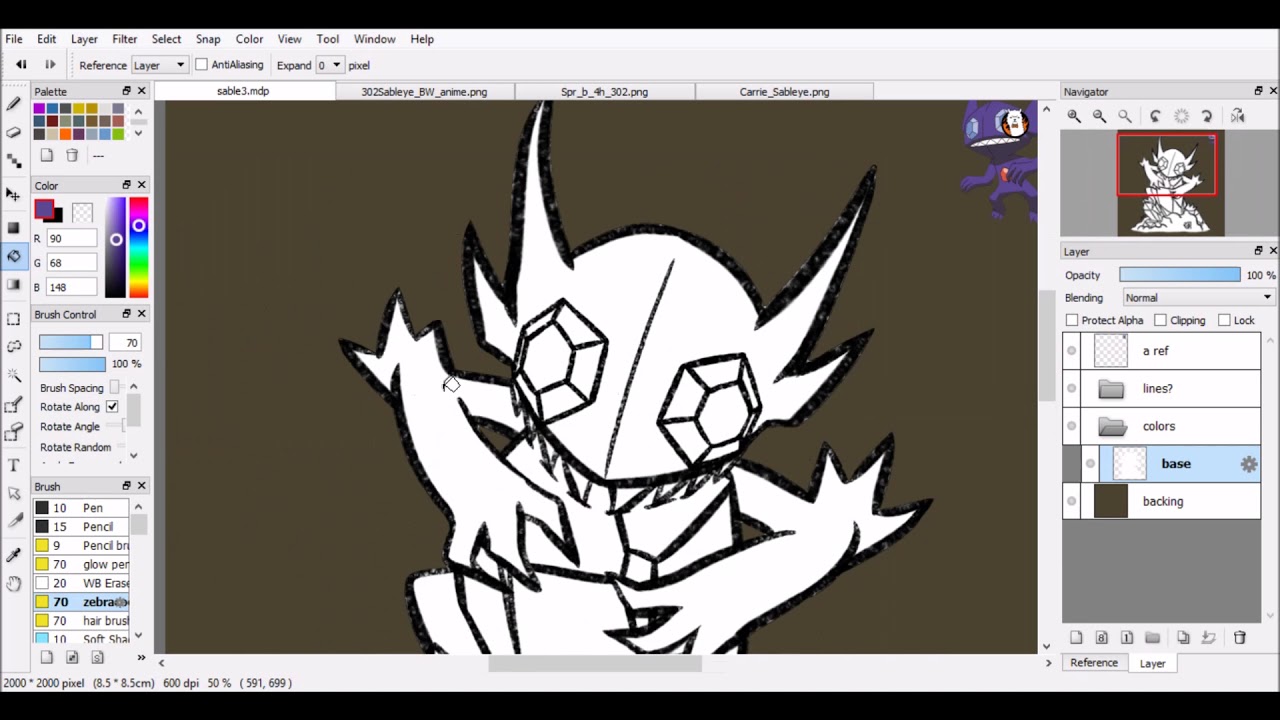Select the Move tool
The width and height of the screenshot is (1280, 720).
14,194
